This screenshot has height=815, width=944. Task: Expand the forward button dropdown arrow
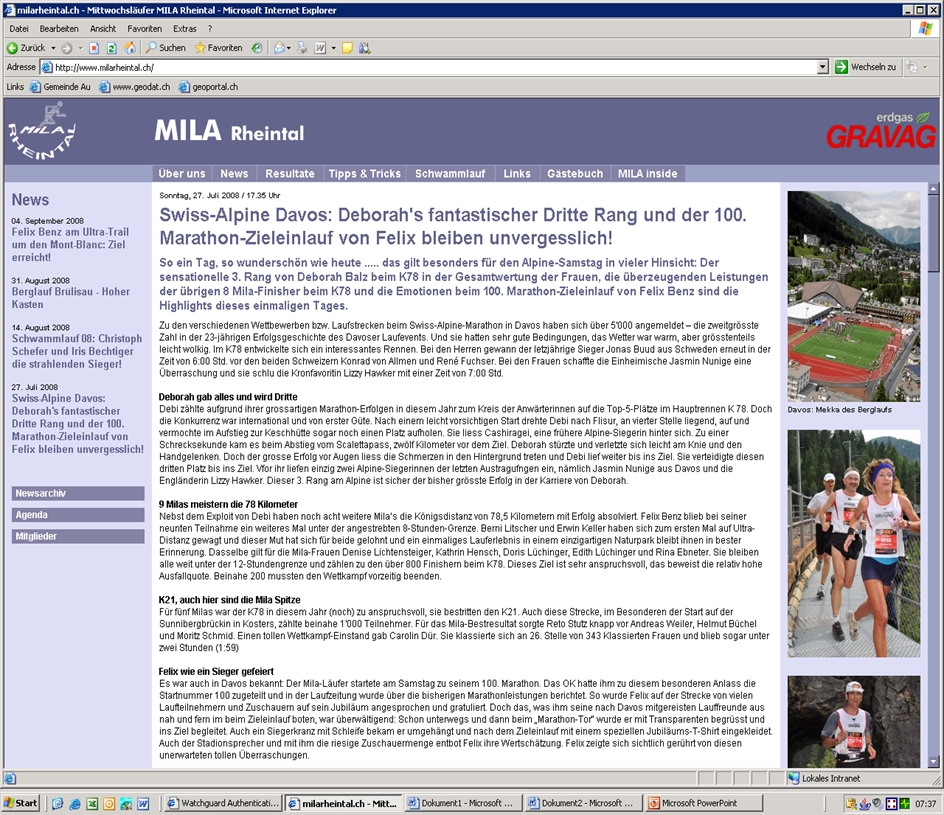click(x=80, y=48)
